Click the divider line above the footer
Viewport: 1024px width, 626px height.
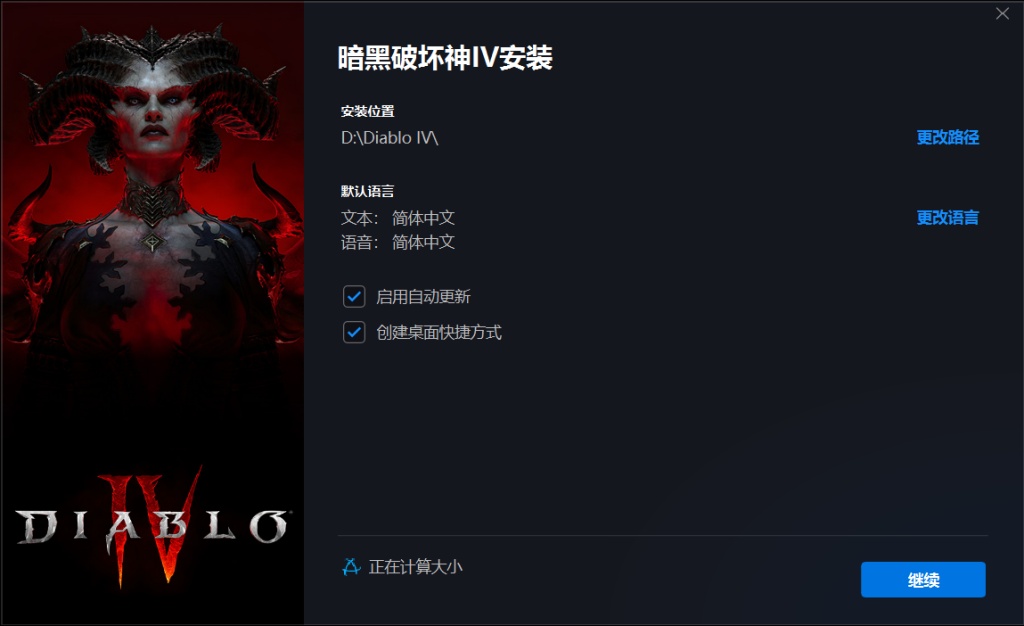point(663,536)
